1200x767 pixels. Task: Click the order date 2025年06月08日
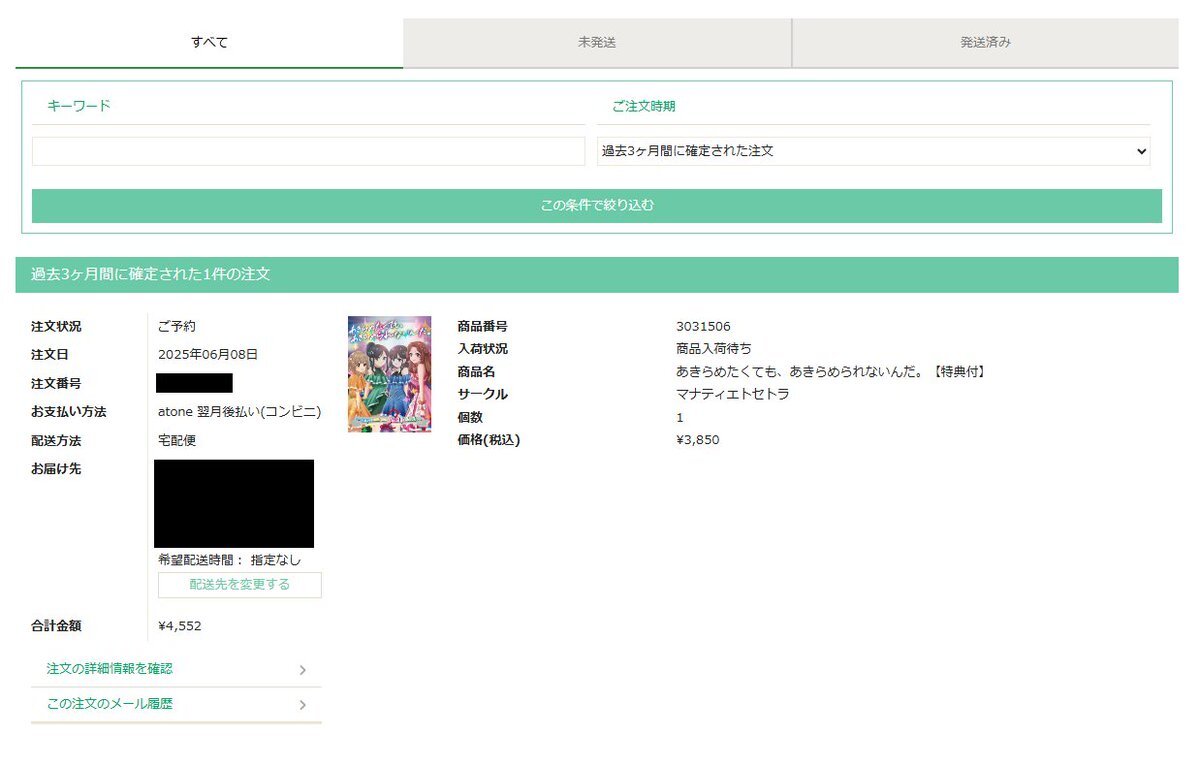click(208, 354)
